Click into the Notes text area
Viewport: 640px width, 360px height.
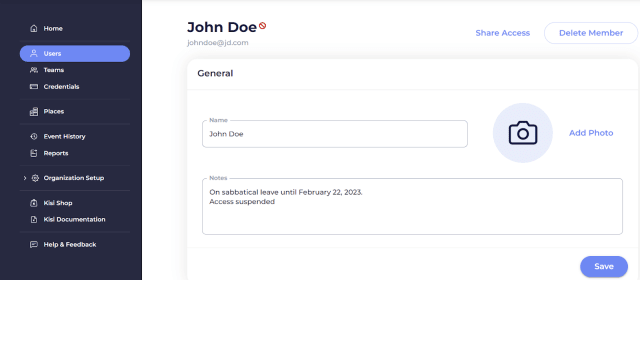click(x=412, y=207)
